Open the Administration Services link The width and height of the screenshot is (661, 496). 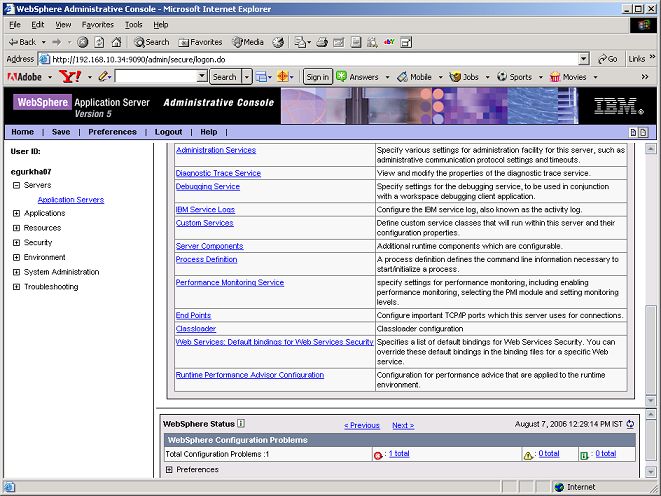coord(216,150)
